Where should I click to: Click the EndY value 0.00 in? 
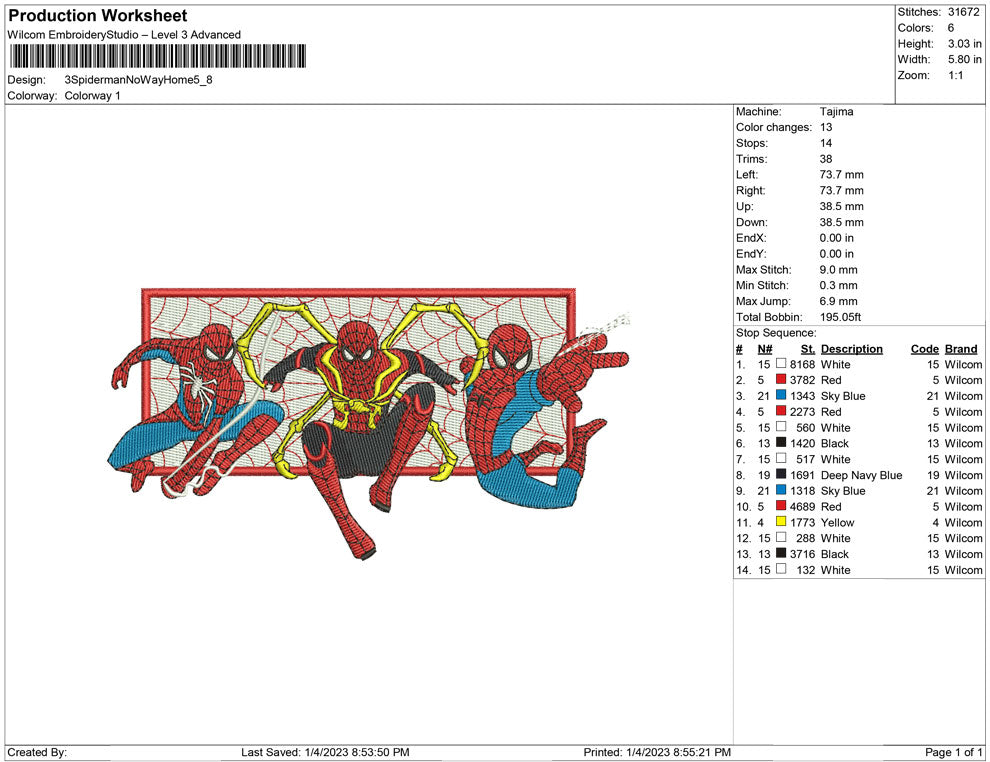[x=837, y=254]
